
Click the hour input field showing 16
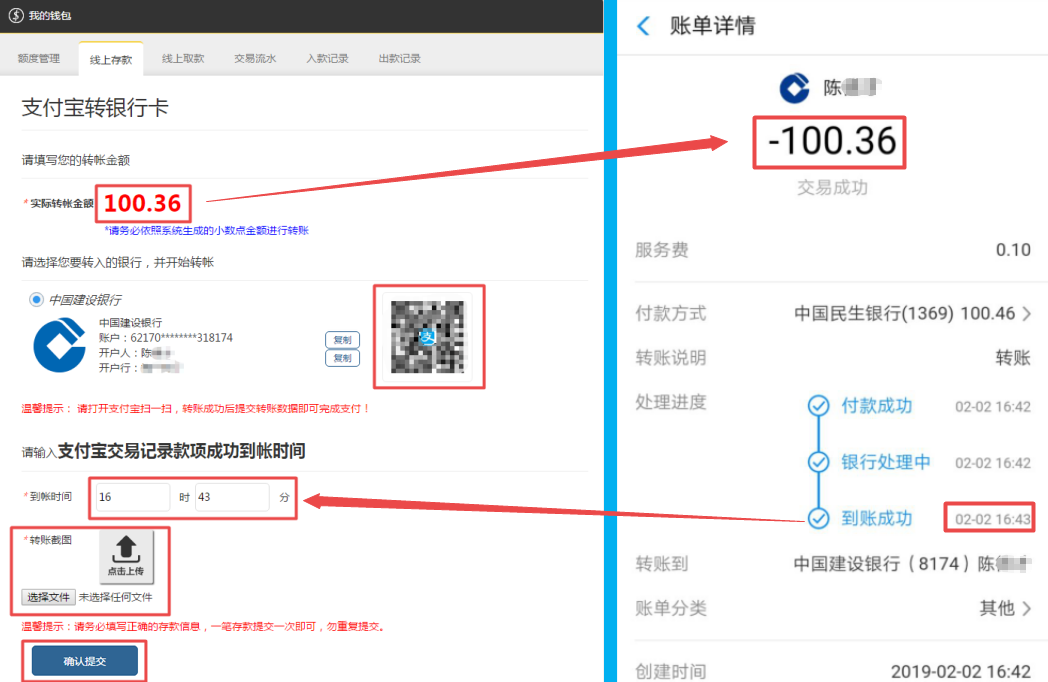(133, 497)
